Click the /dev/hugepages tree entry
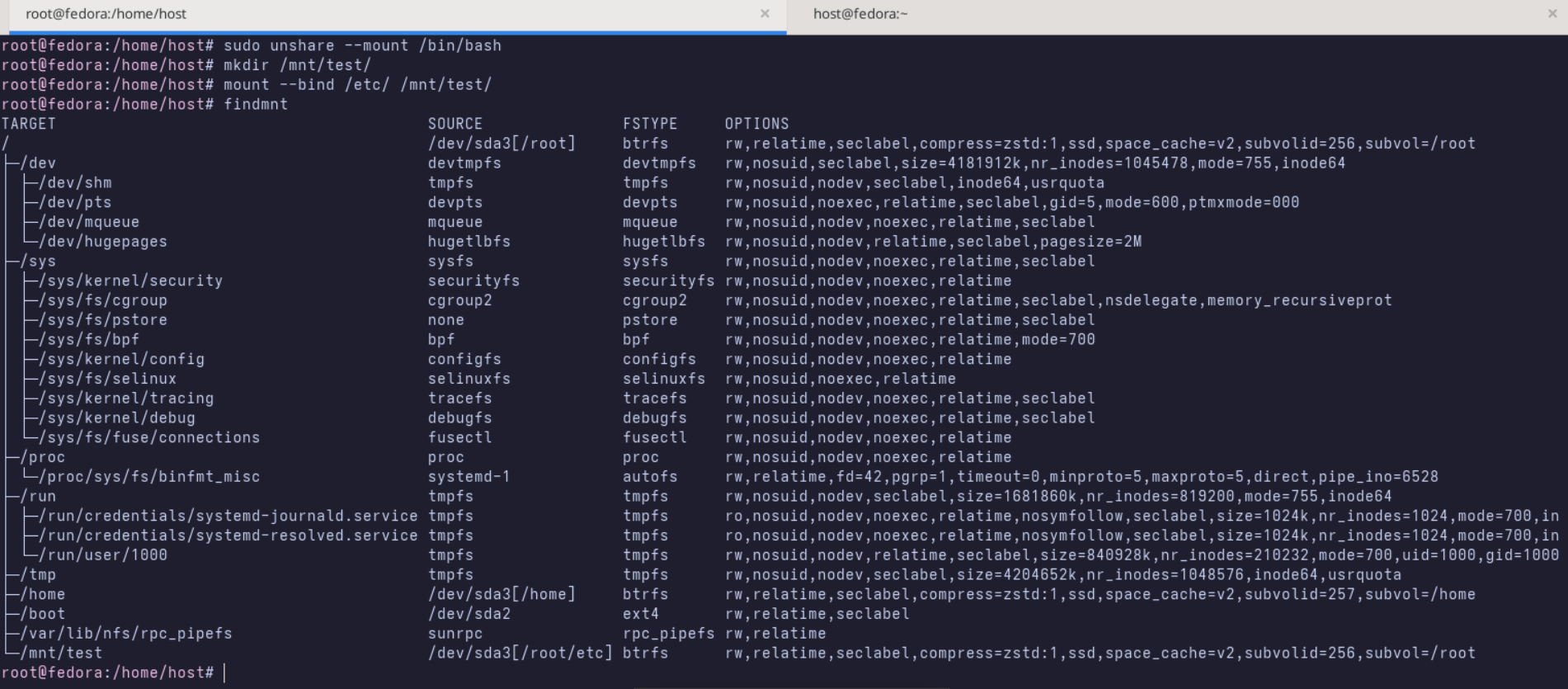 coord(102,242)
